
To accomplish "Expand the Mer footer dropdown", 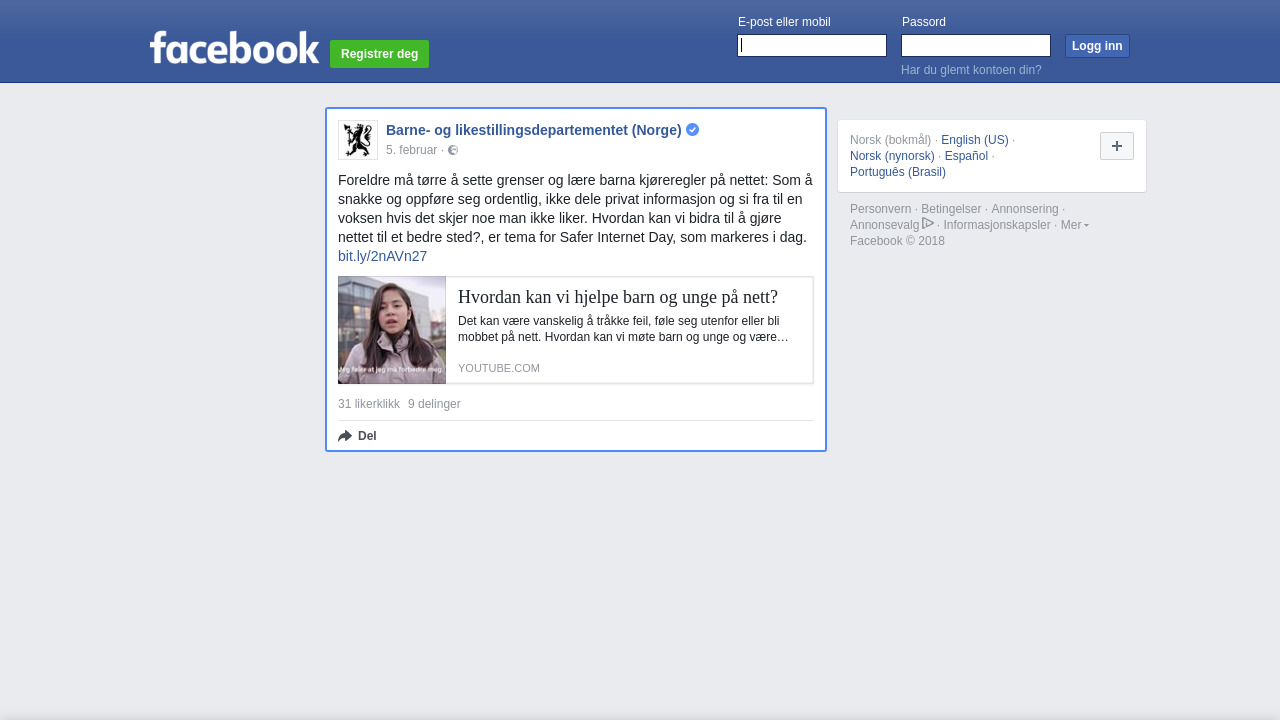I will 1074,225.
